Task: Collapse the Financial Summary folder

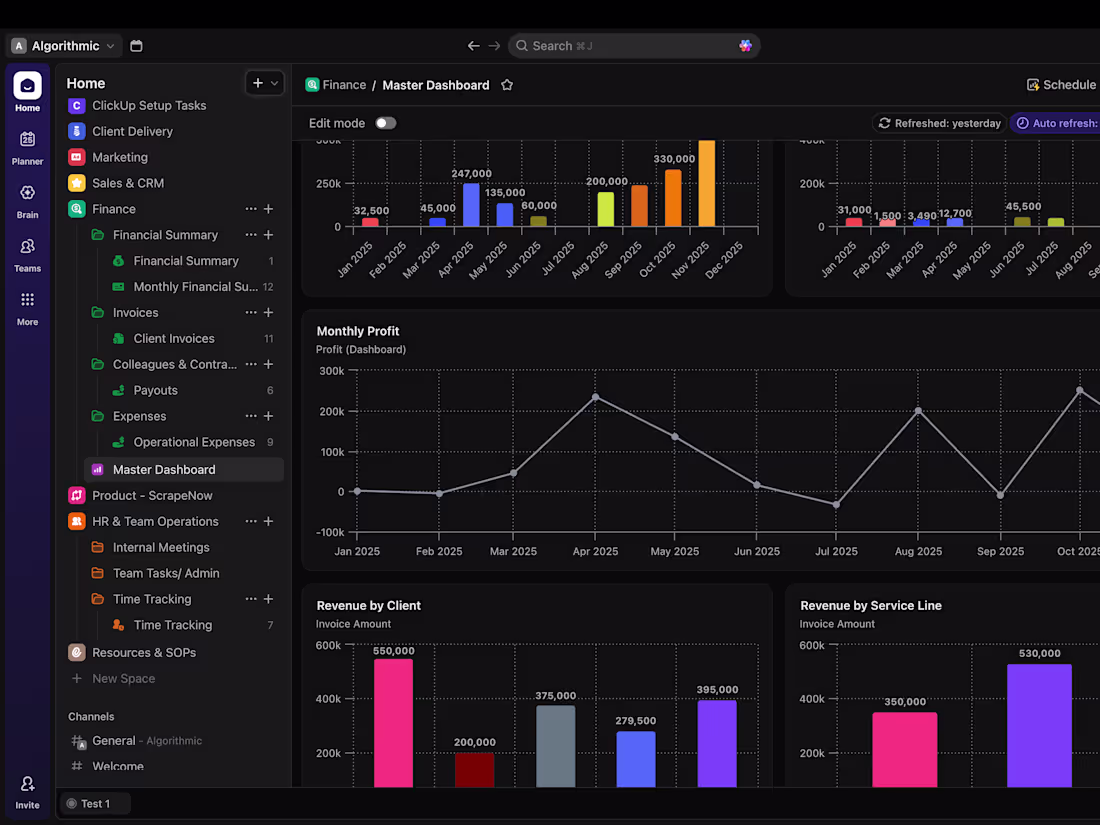Action: (98, 235)
